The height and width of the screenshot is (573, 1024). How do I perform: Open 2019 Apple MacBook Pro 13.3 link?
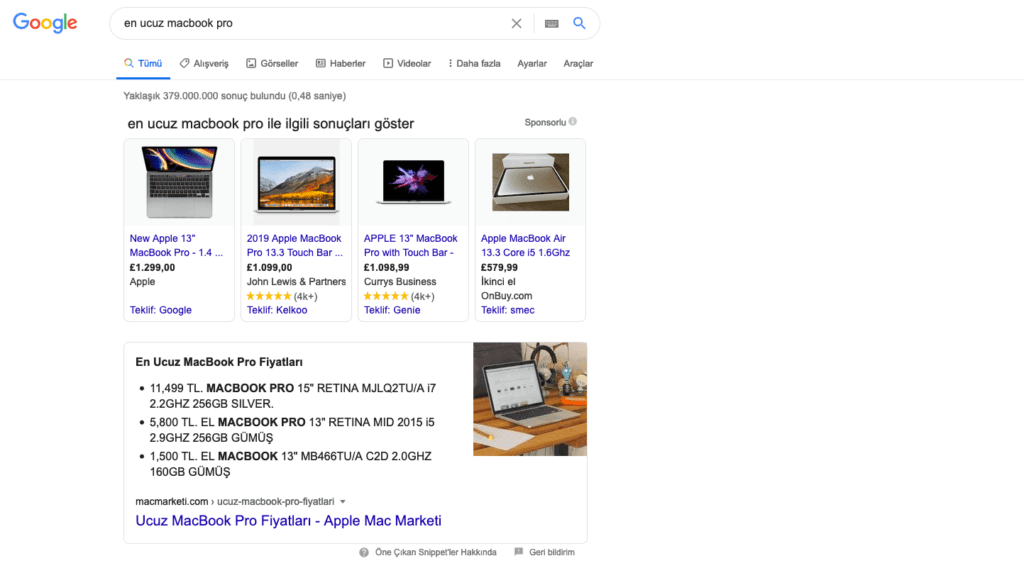(295, 246)
